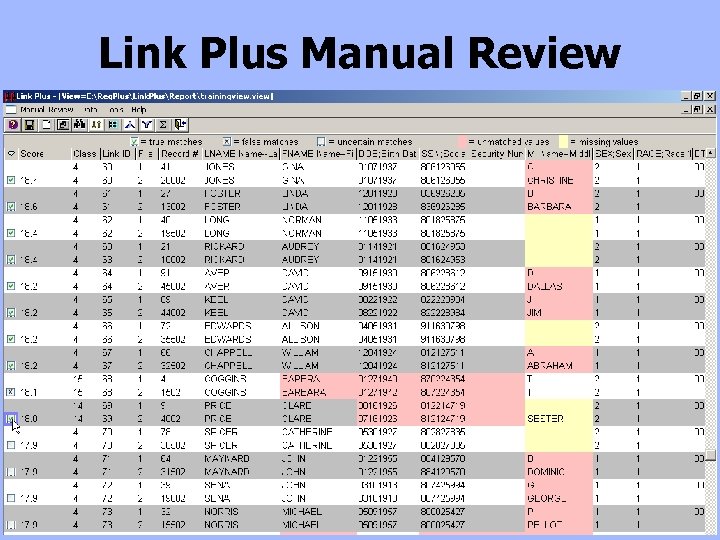720x540 pixels.
Task: Click the Y-shaped filter toolbar icon
Action: (146, 125)
